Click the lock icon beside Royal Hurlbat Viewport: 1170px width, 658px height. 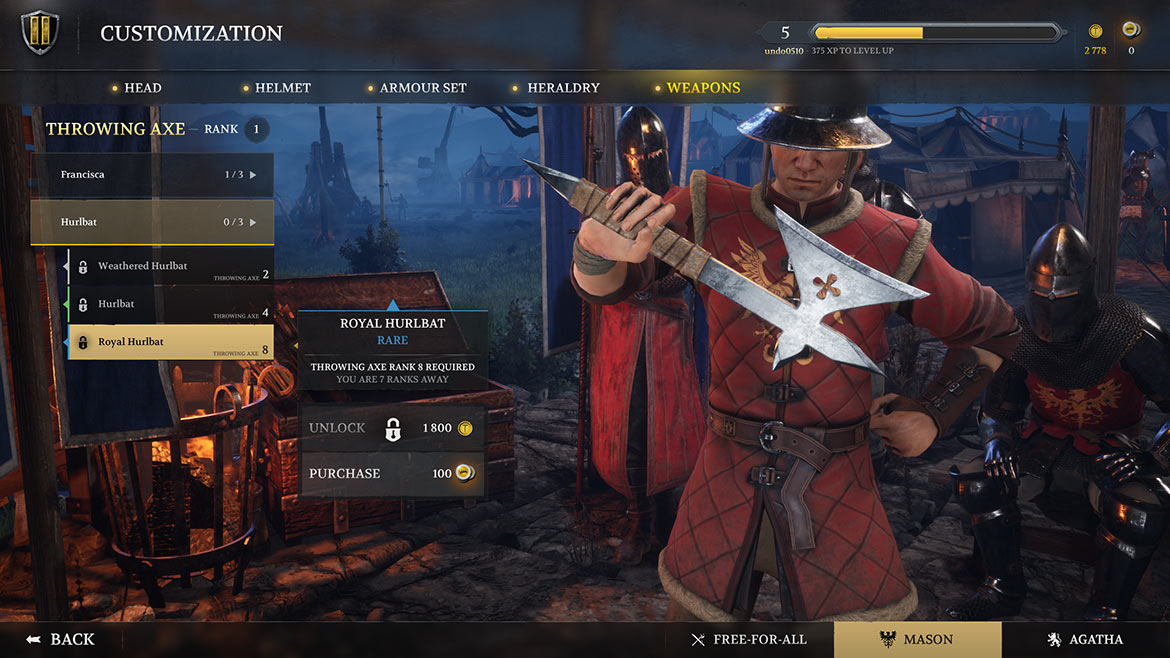click(x=83, y=342)
